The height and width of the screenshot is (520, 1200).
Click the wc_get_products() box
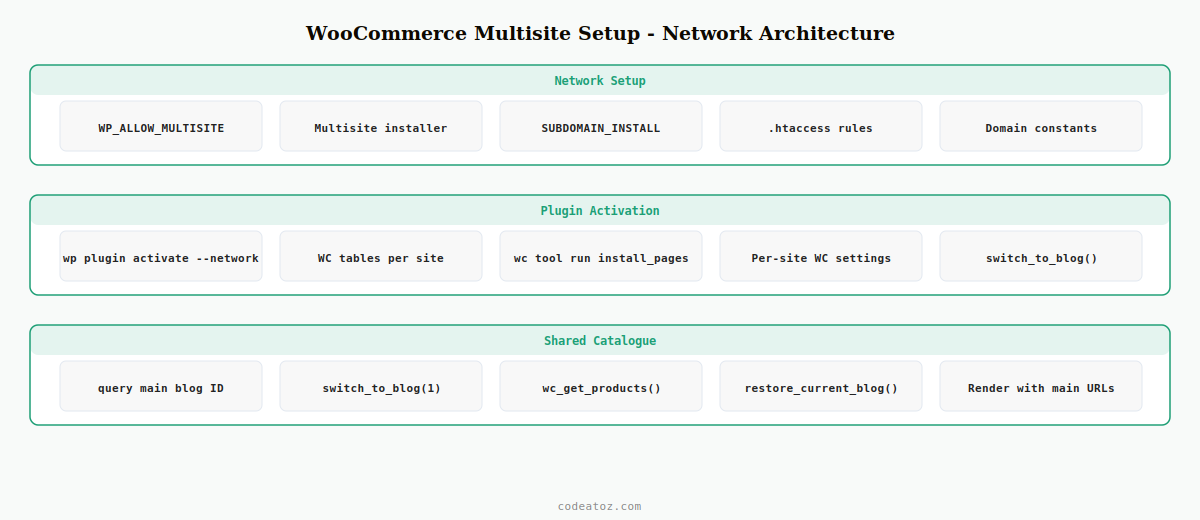tap(601, 387)
